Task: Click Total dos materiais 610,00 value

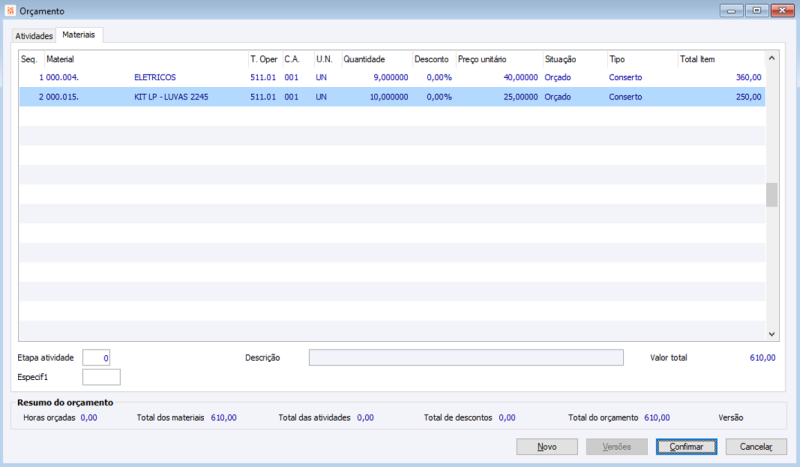Action: pos(223,417)
